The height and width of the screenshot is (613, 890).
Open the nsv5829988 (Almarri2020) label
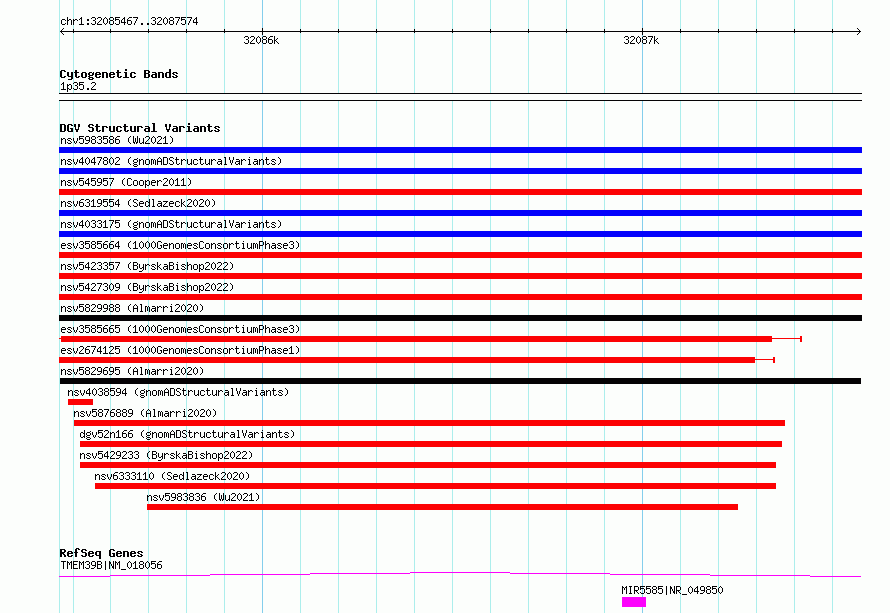pos(132,308)
